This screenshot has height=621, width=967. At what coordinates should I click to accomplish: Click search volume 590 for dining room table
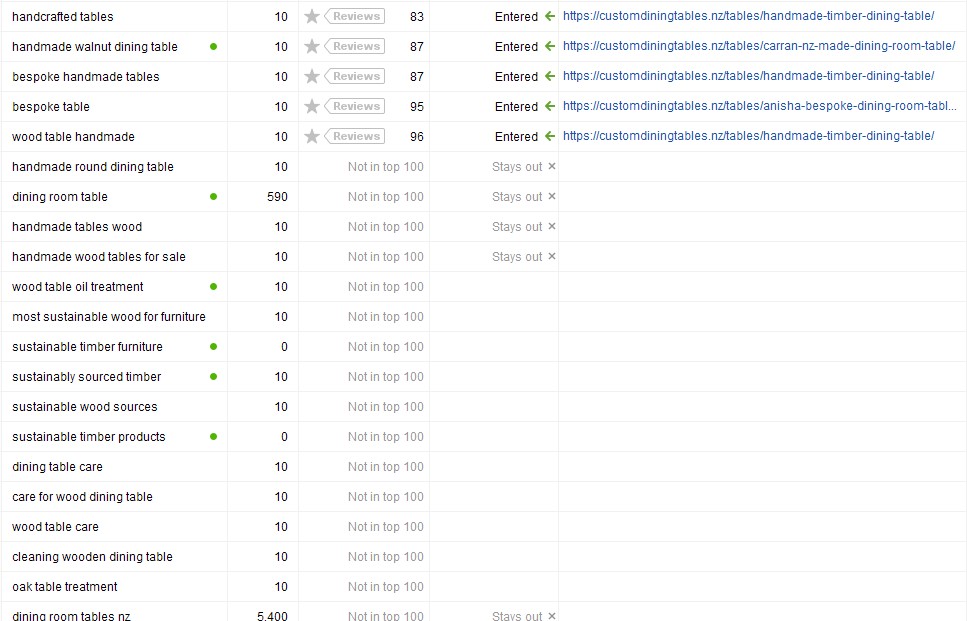[278, 197]
